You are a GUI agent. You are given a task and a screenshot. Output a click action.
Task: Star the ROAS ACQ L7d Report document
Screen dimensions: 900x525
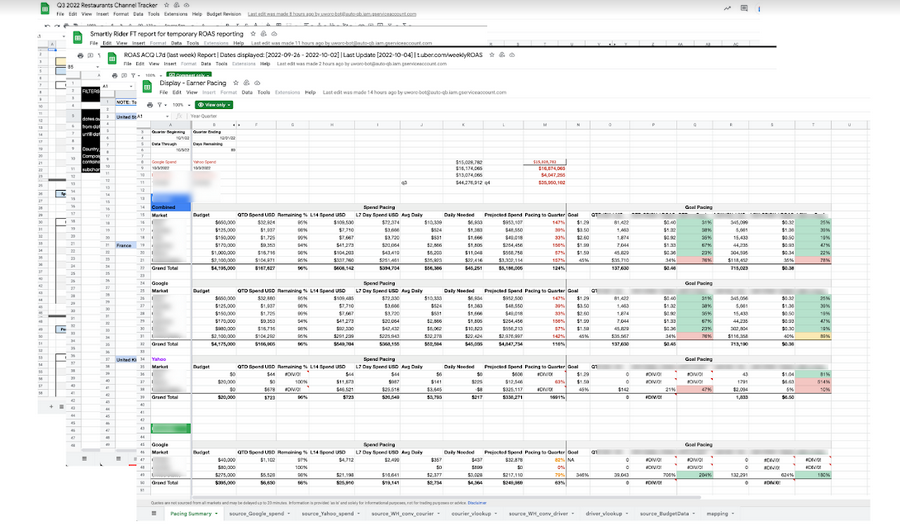[x=491, y=55]
